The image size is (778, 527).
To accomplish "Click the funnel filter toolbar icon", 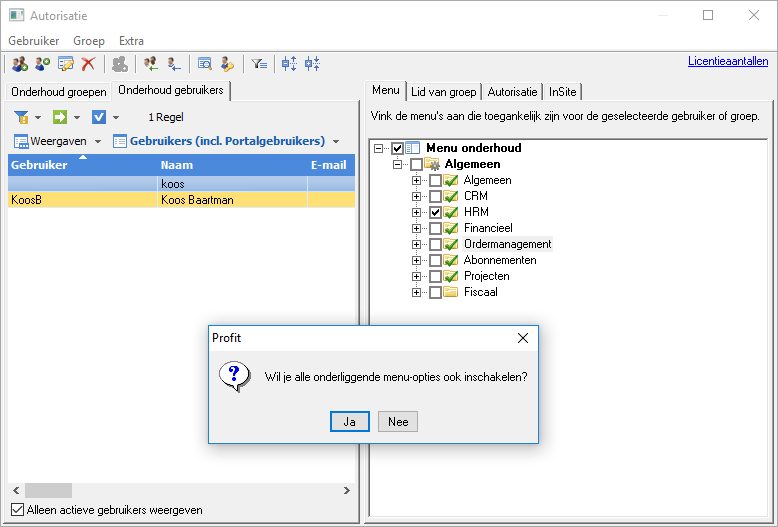I will coord(259,64).
